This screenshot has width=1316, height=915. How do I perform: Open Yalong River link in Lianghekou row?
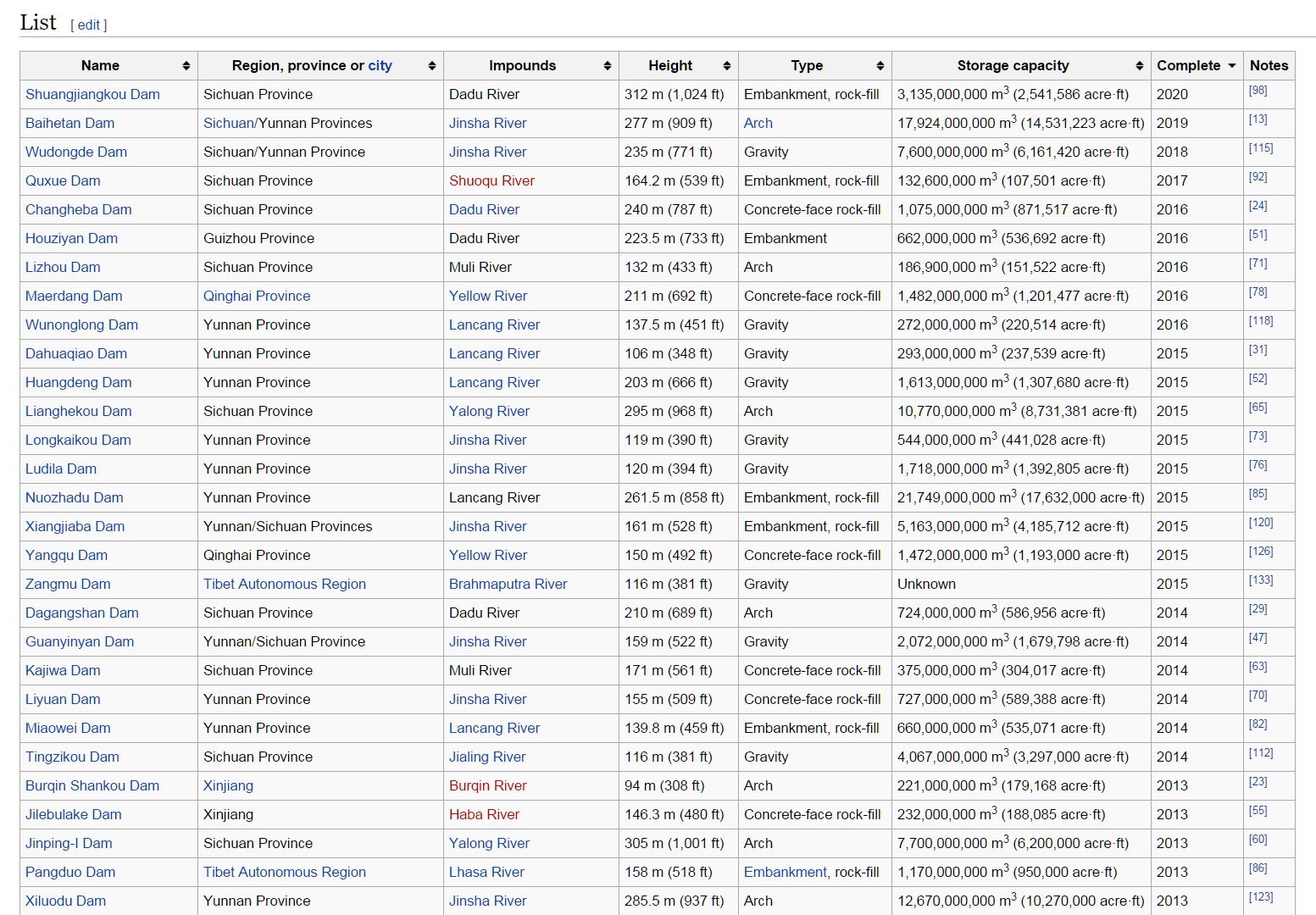pos(489,412)
